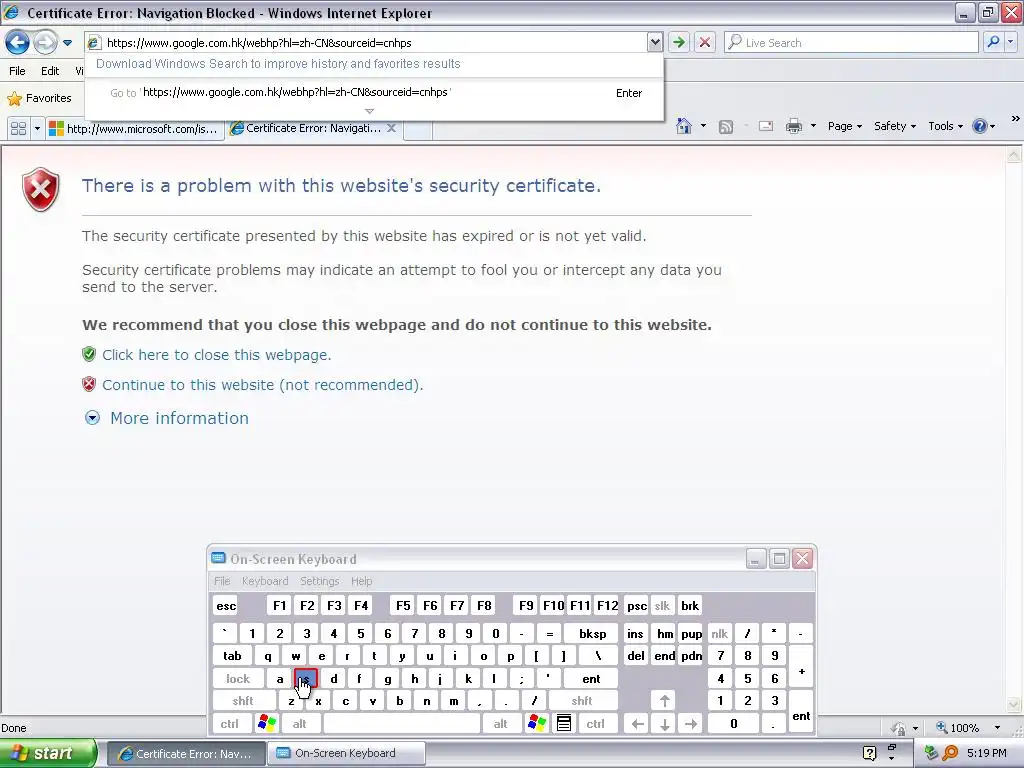The width and height of the screenshot is (1024, 768).
Task: Expand the Print options dropdown arrow
Action: pyautogui.click(x=813, y=126)
